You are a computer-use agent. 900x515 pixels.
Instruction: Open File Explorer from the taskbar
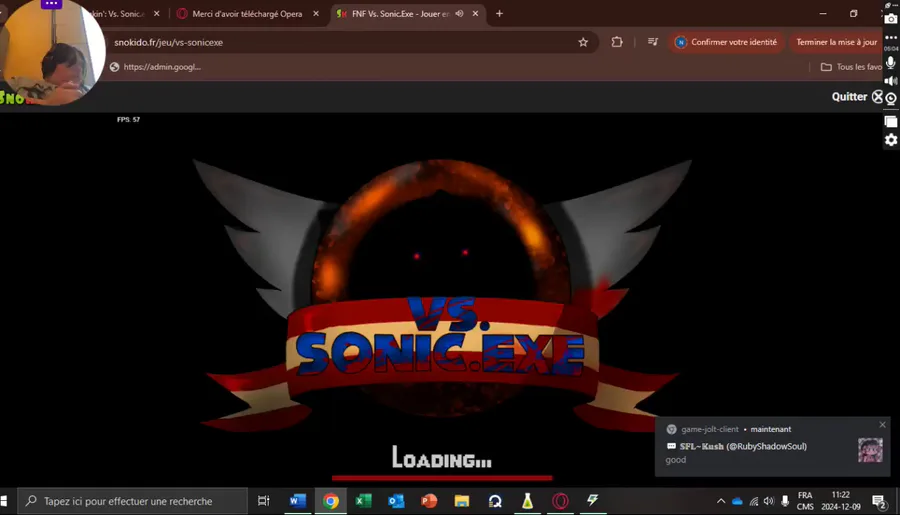(x=461, y=501)
